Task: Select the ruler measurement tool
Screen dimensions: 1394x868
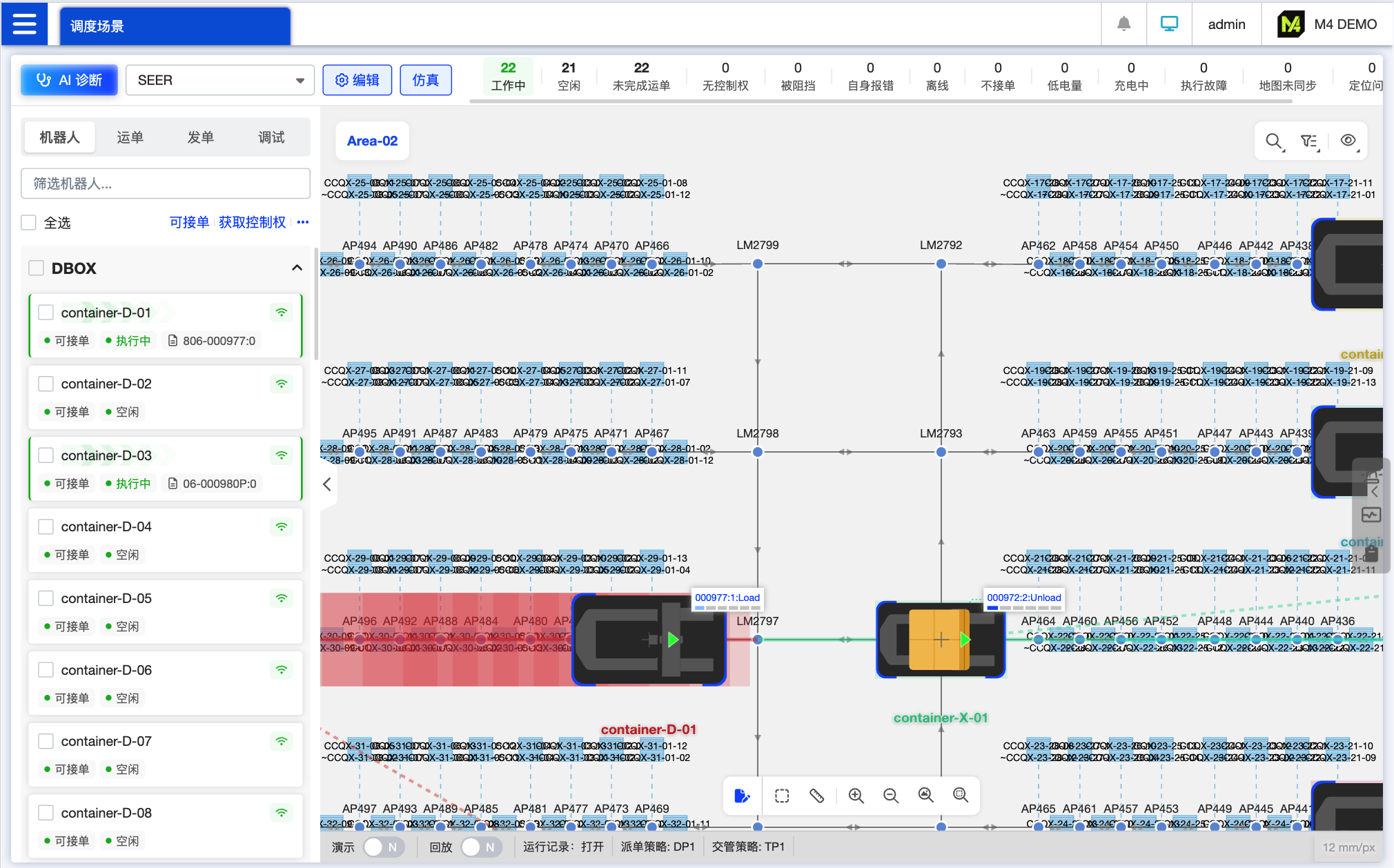Action: [x=816, y=796]
